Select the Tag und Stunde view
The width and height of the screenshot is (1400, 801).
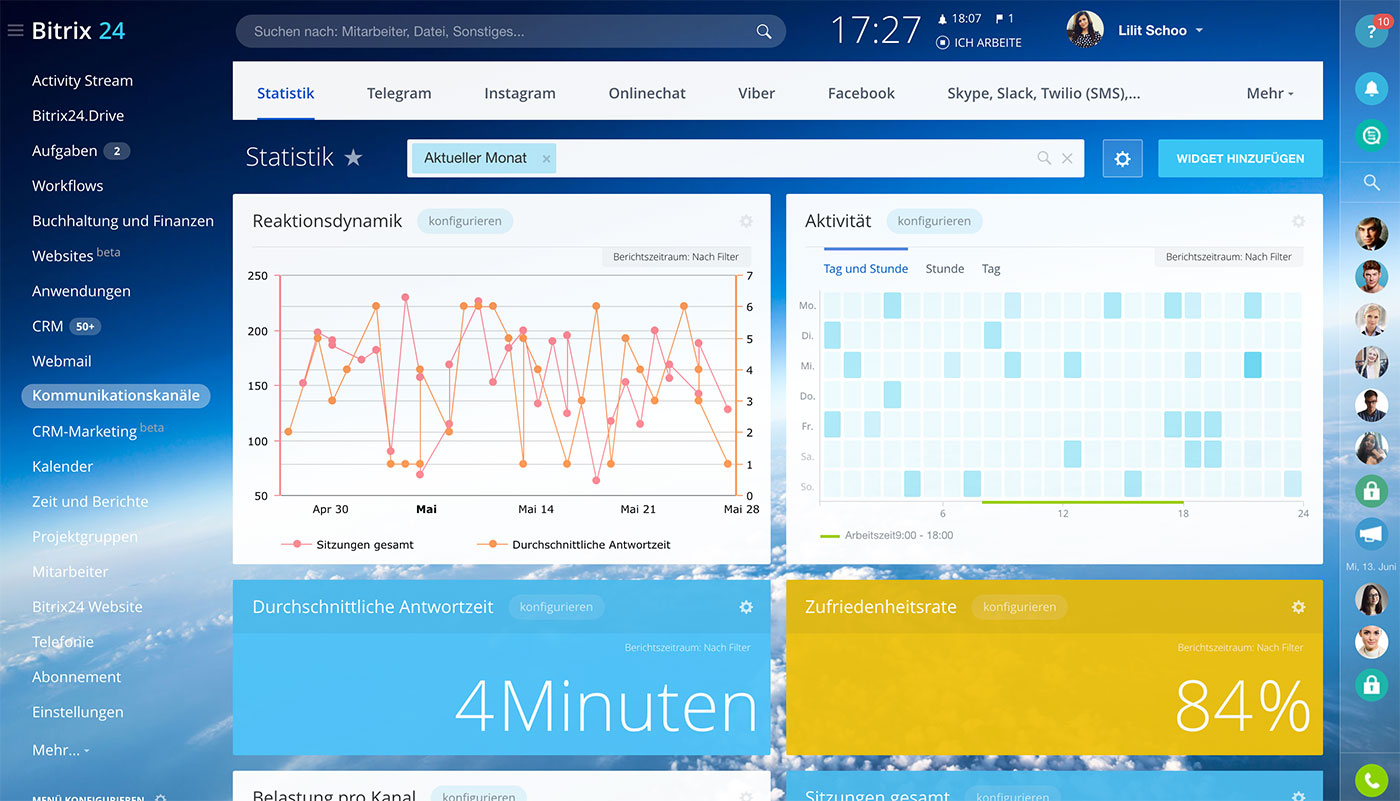[866, 269]
